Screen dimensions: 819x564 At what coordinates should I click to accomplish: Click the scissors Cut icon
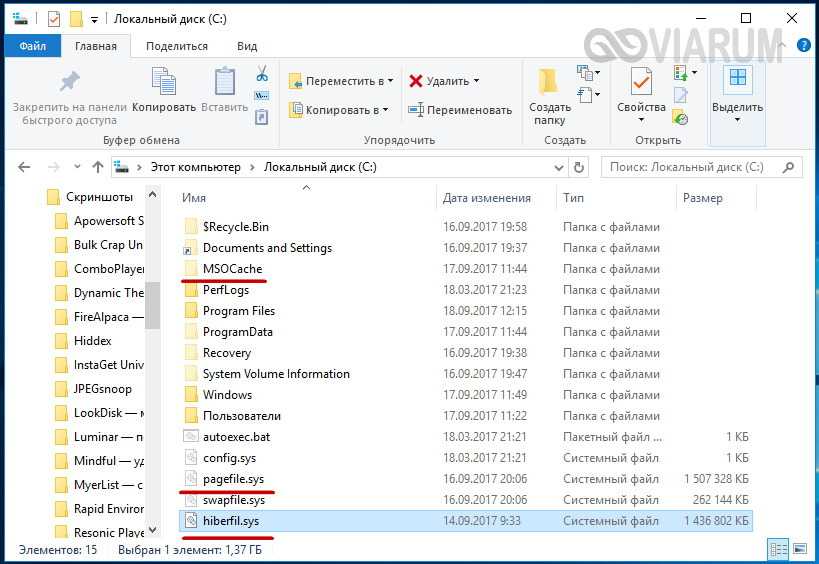(x=262, y=73)
